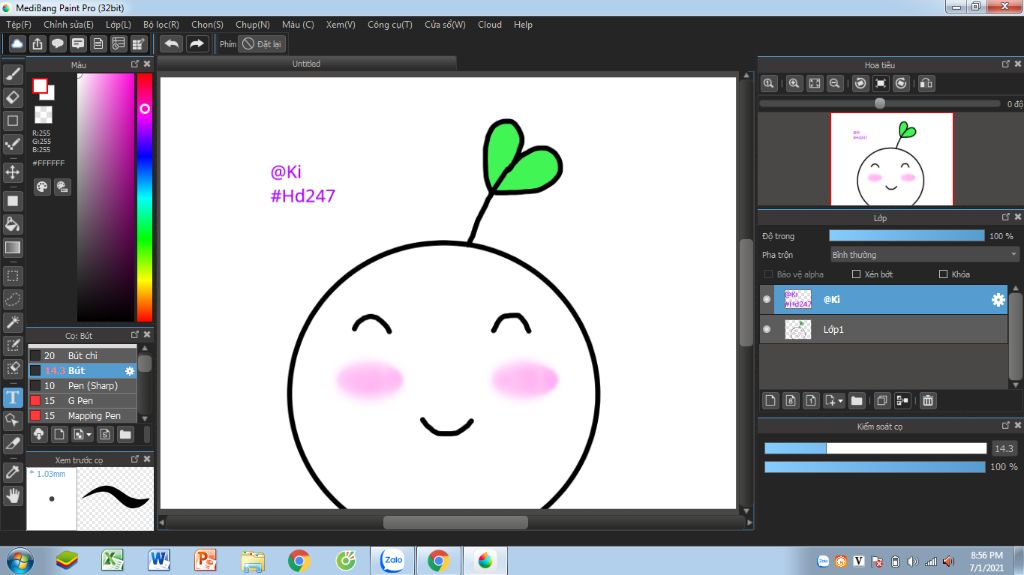Viewport: 1024px width, 575px height.
Task: Open the Bộ lọc(R) menu
Action: point(161,25)
